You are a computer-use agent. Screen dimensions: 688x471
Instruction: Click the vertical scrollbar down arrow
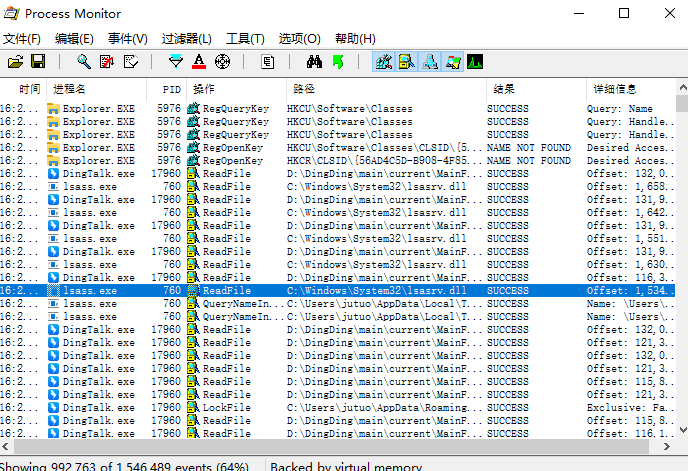click(x=682, y=430)
